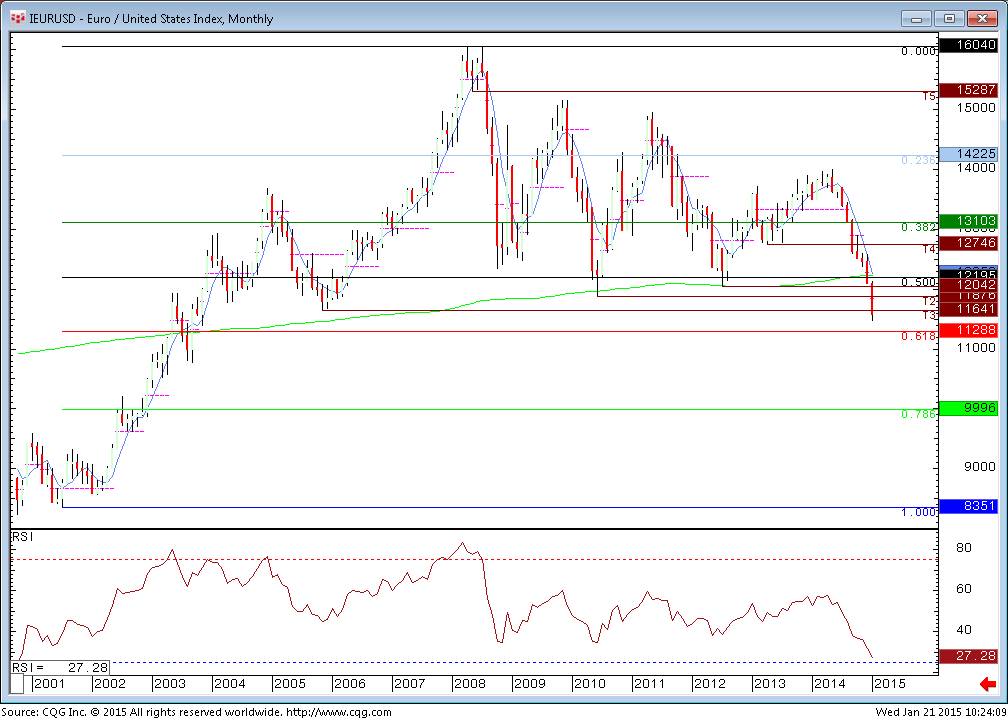The height and width of the screenshot is (720, 1008).
Task: Click the 2008 year marker on time axis
Action: pos(468,684)
